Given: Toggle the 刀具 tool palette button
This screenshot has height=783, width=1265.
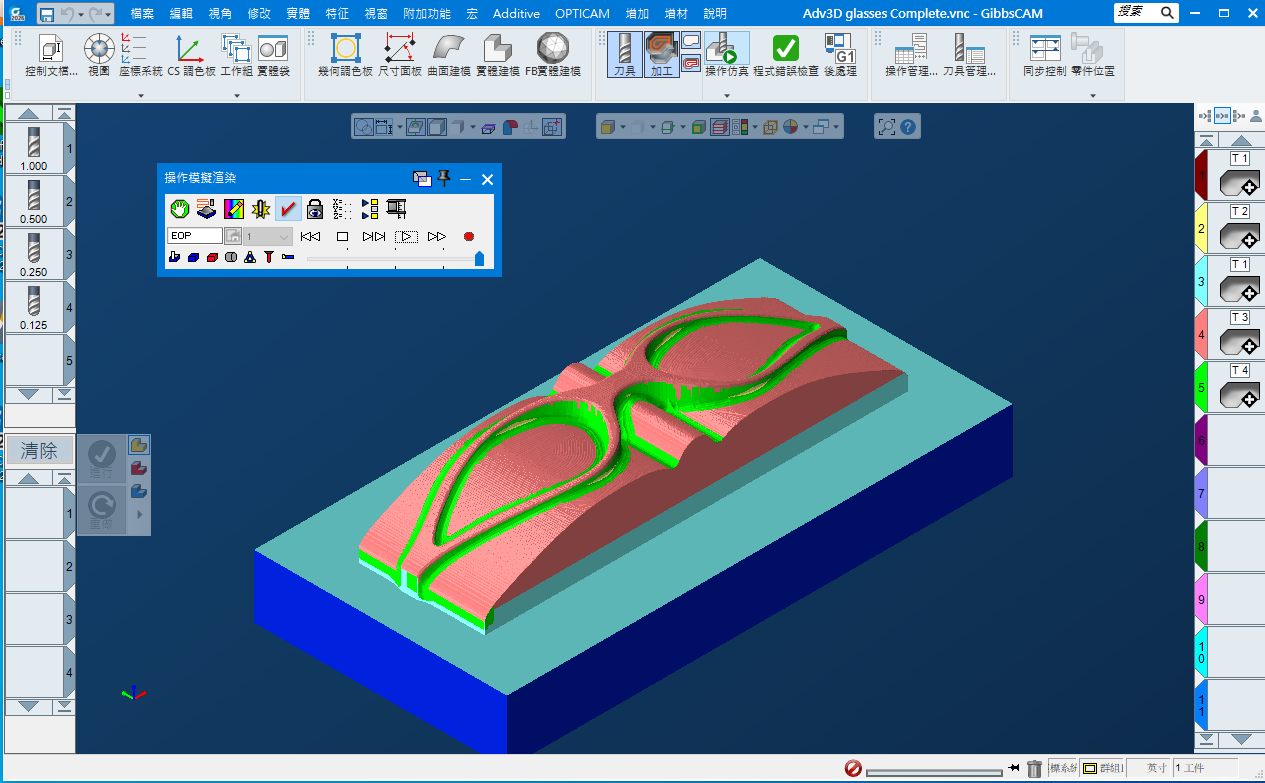Looking at the screenshot, I should (x=624, y=54).
